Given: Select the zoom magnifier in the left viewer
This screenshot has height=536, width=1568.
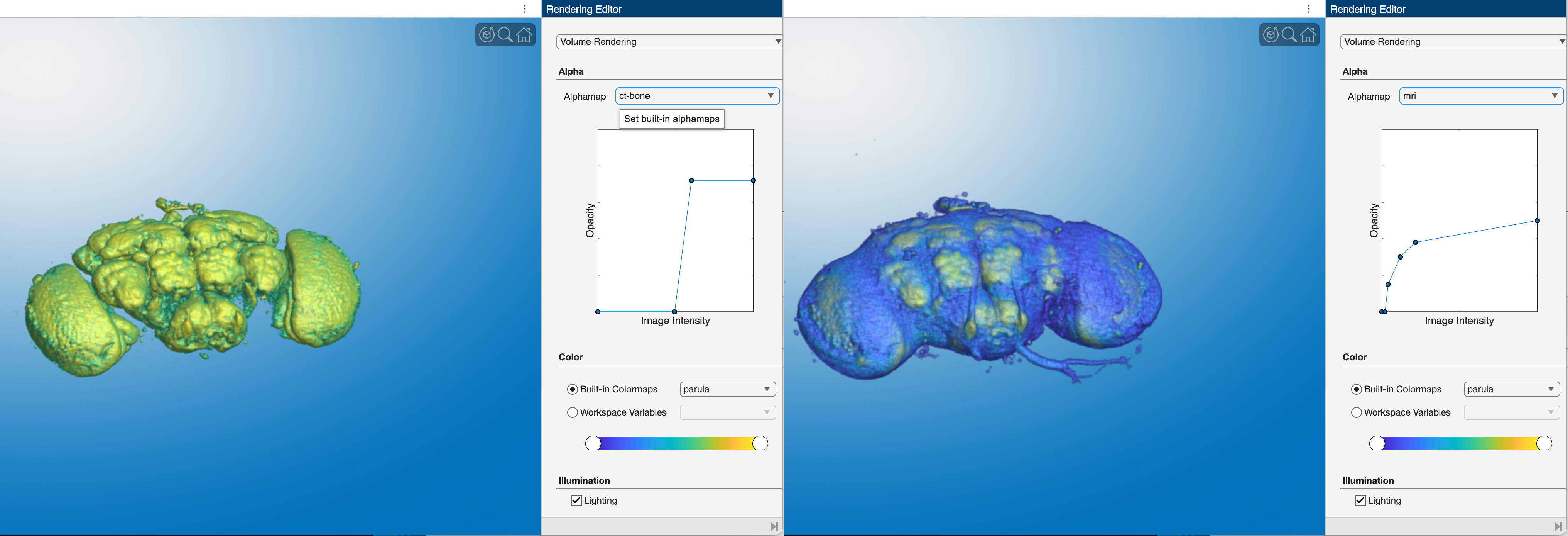Looking at the screenshot, I should (505, 35).
